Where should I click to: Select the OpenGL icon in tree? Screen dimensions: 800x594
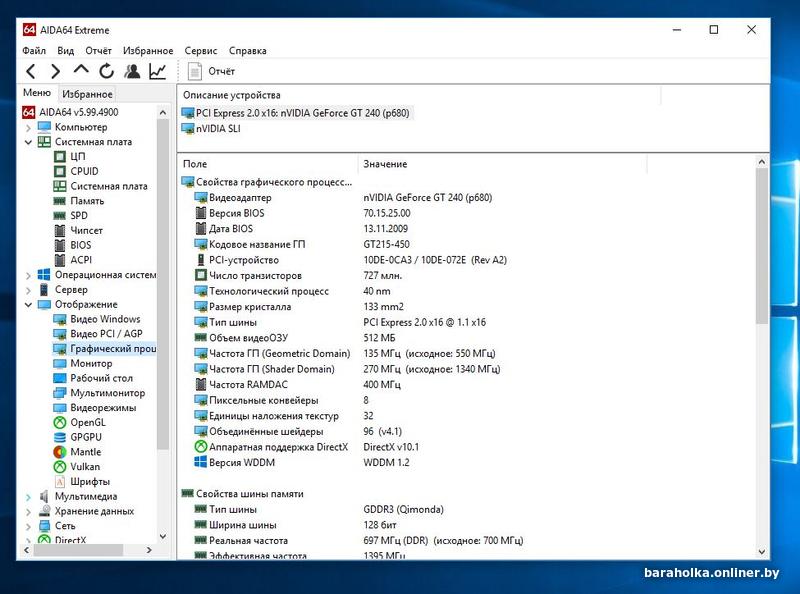[x=60, y=423]
